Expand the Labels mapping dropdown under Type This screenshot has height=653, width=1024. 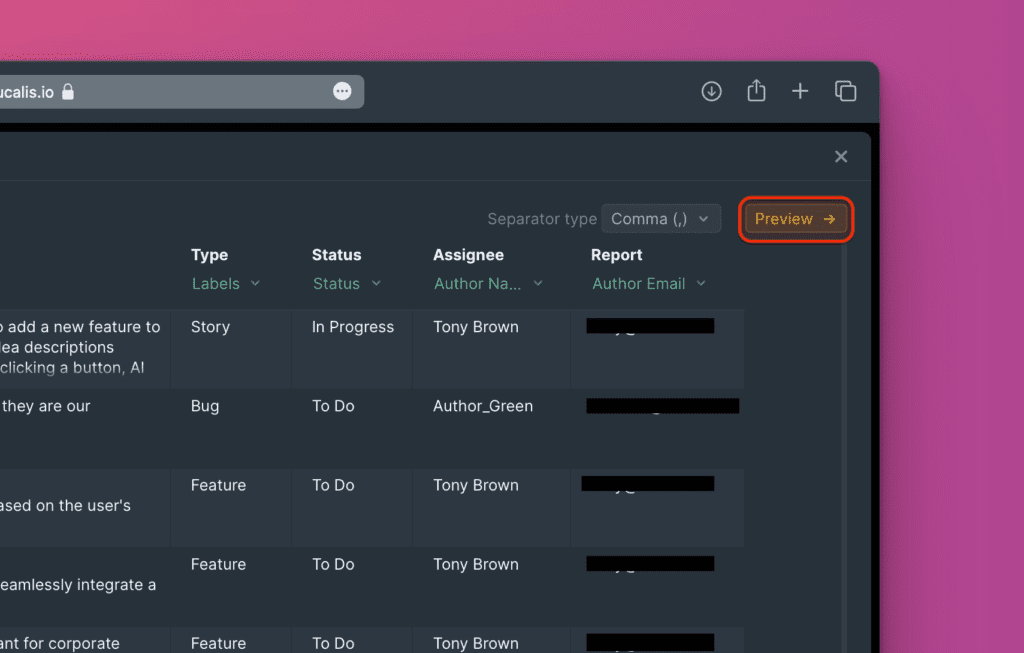(226, 284)
